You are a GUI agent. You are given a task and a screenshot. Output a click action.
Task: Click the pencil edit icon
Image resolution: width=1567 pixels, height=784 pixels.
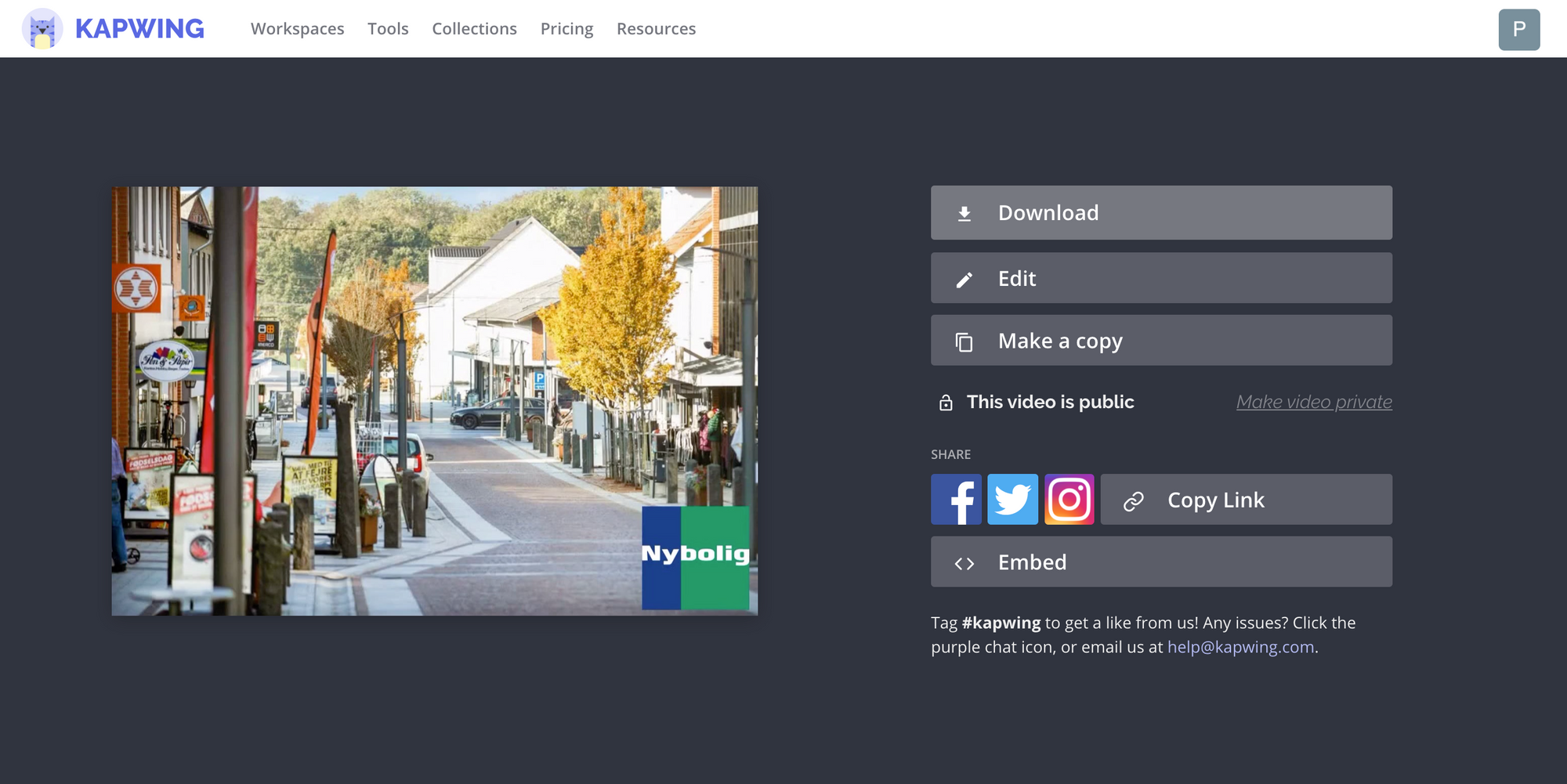coord(964,280)
